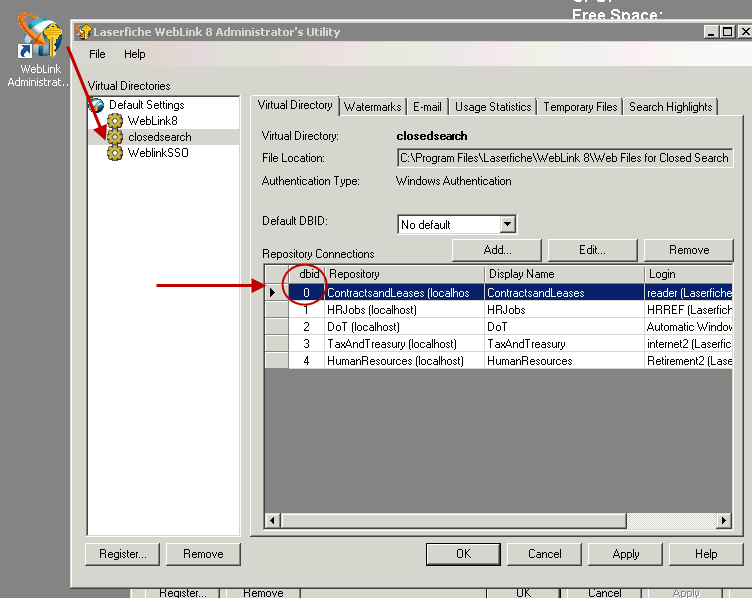Click the gear icon next to WebLink8
Viewport: 752px width, 598px height.
tap(115, 121)
